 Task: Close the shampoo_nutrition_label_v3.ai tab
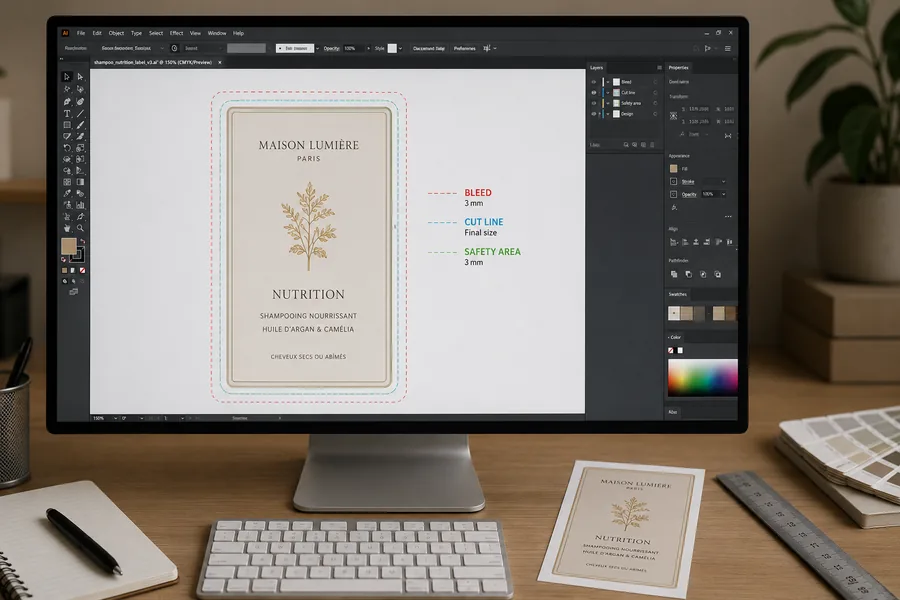[x=220, y=62]
